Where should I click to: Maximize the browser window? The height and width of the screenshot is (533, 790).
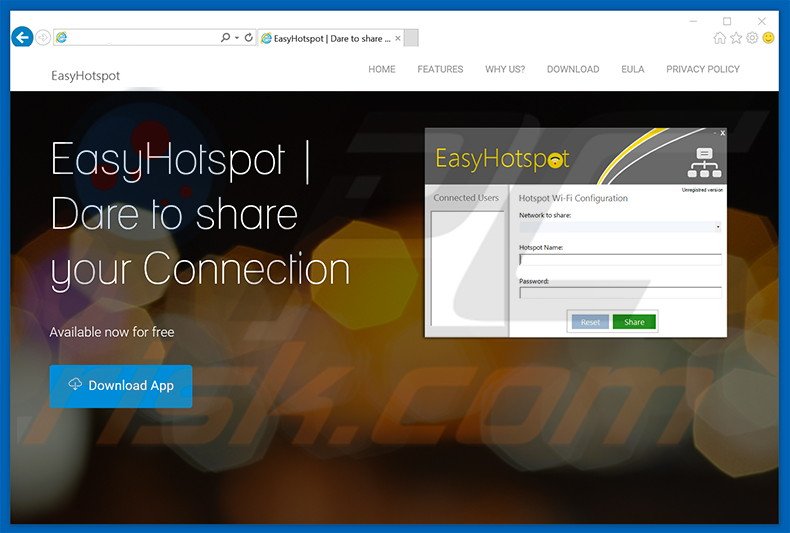click(727, 21)
